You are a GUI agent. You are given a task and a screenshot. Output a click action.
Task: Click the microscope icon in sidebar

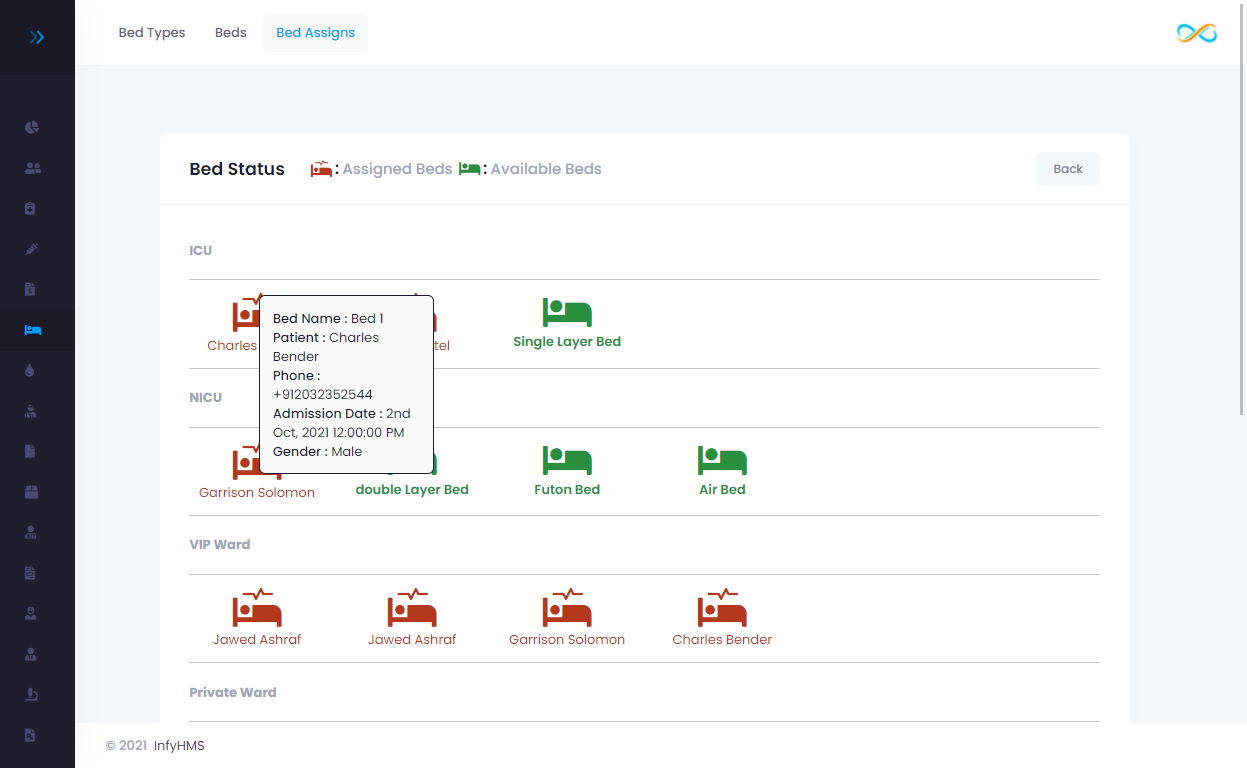coord(31,694)
